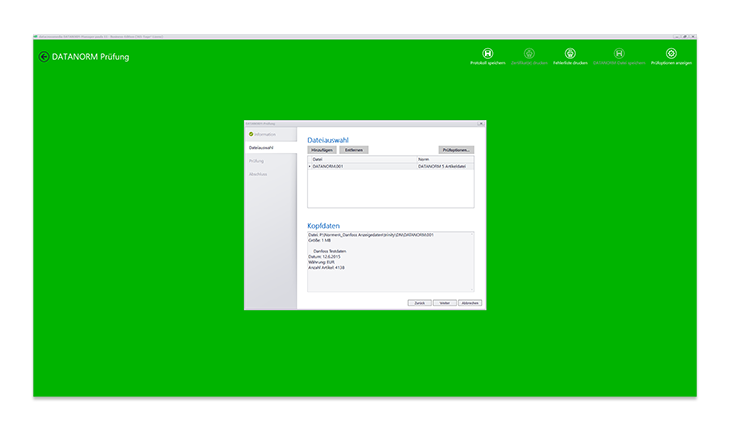Click the Kopfdaten text box scrollbar
The image size is (729, 430).
(x=472, y=262)
